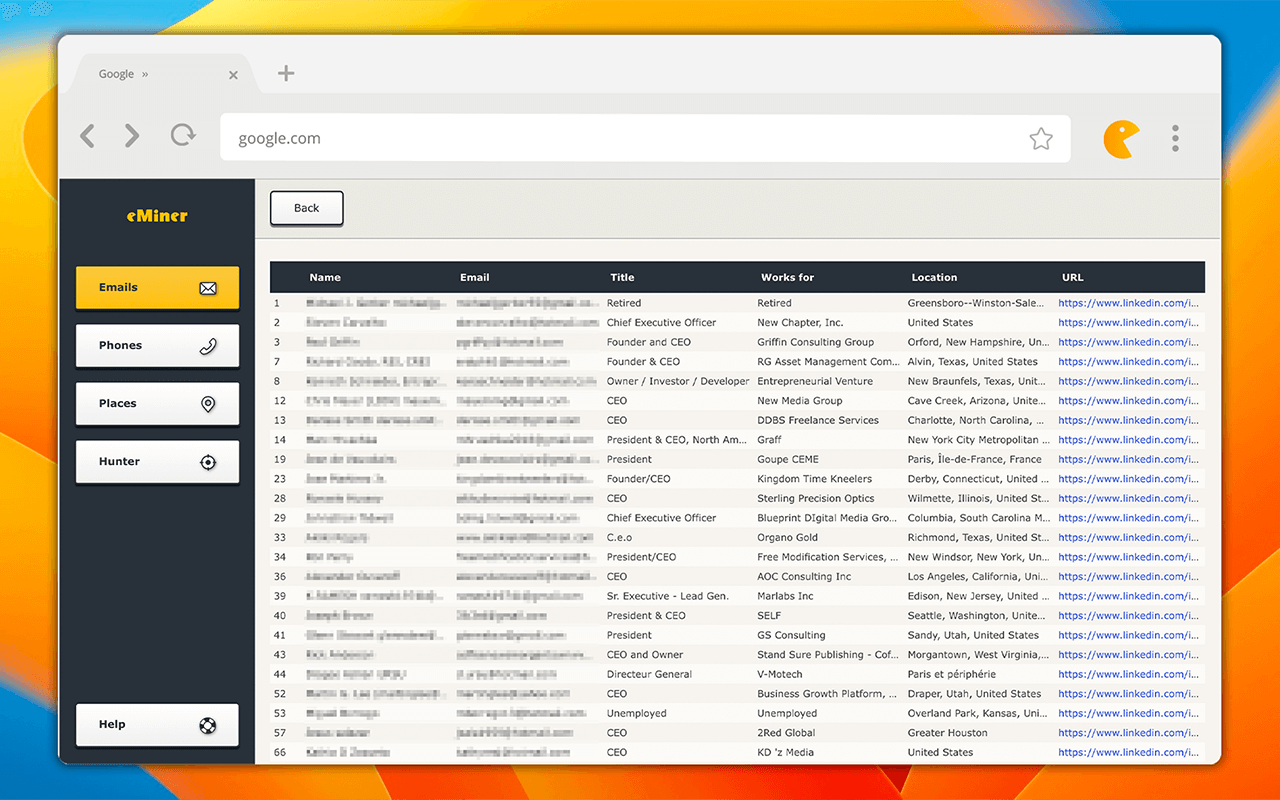Open the Phones section
Image resolution: width=1280 pixels, height=800 pixels.
tap(157, 346)
